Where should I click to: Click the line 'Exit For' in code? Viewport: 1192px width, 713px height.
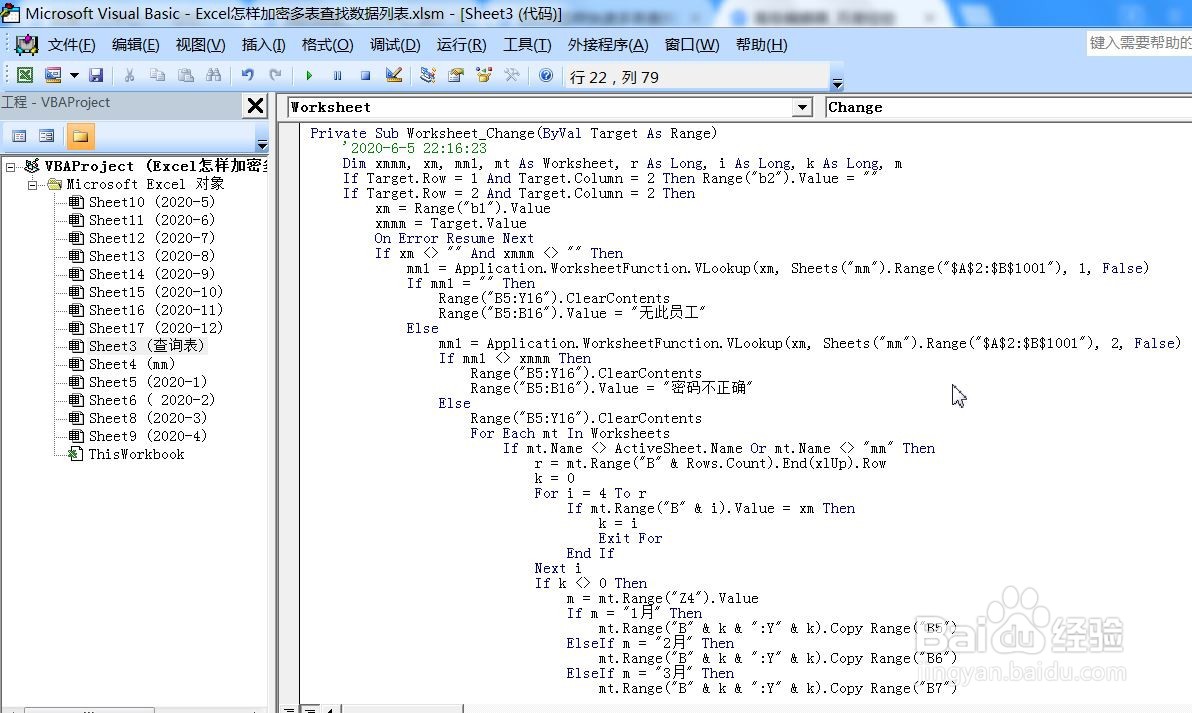[629, 539]
